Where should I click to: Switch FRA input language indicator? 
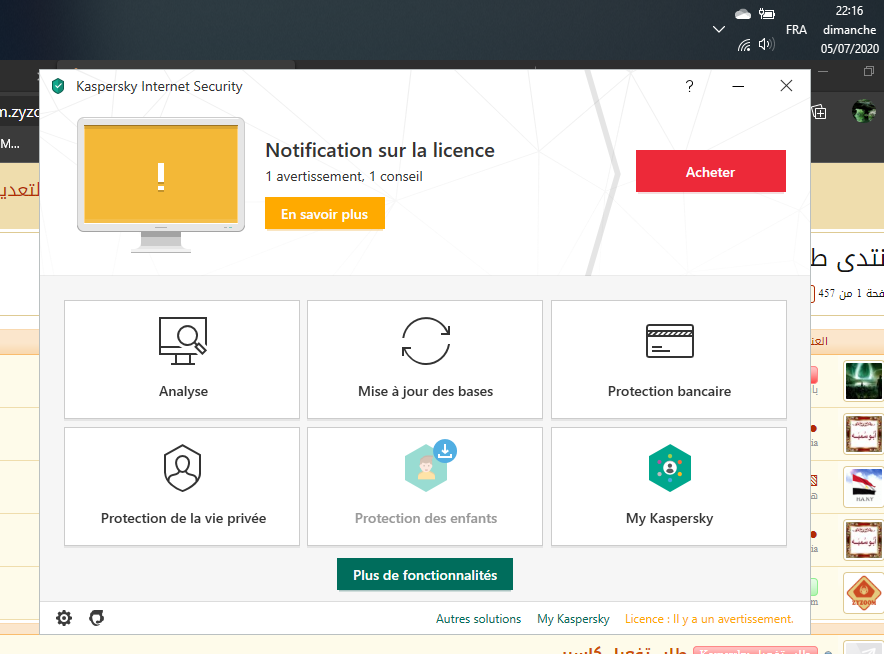796,30
